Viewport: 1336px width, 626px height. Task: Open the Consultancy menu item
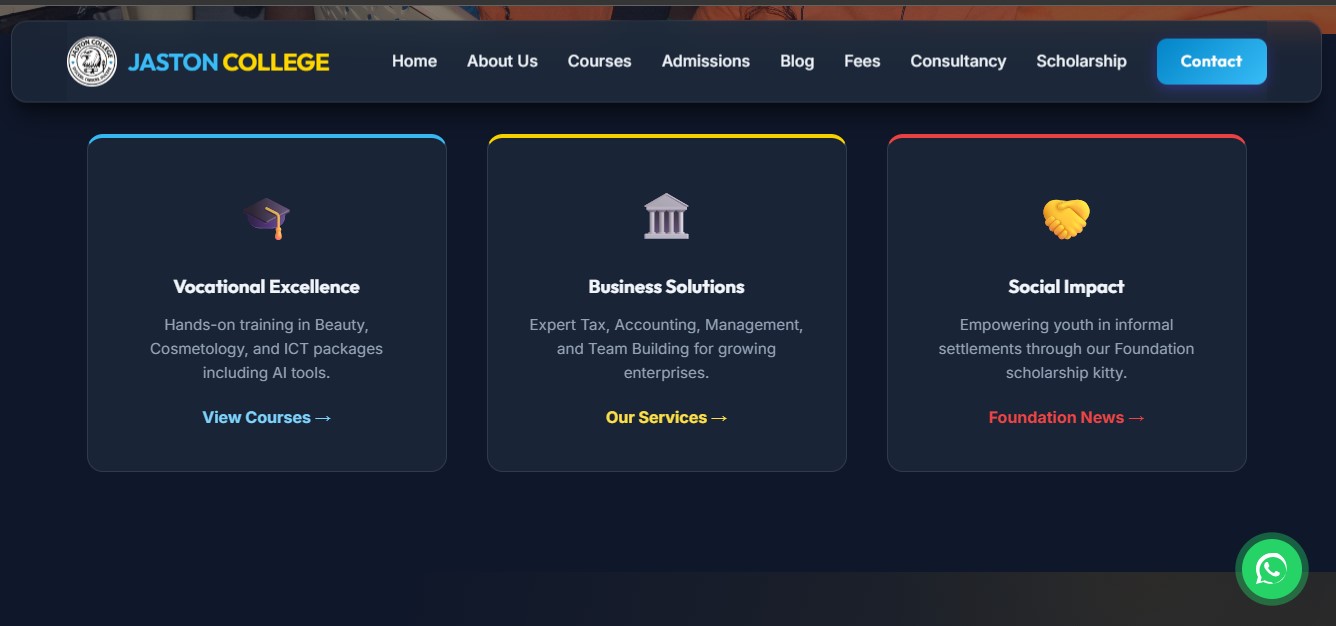pyautogui.click(x=957, y=61)
